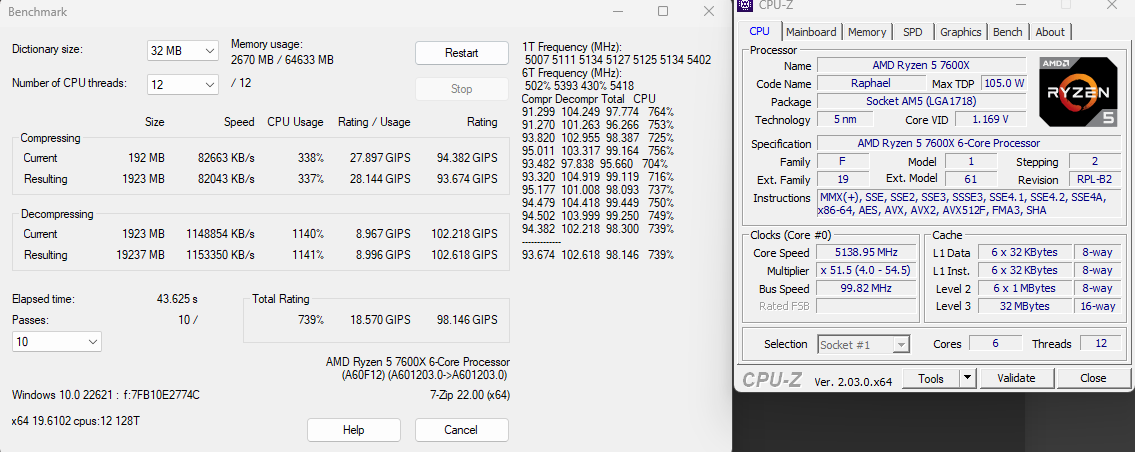Screen dimensions: 1135x452
Task: Select the CPU tab
Action: click(x=759, y=31)
